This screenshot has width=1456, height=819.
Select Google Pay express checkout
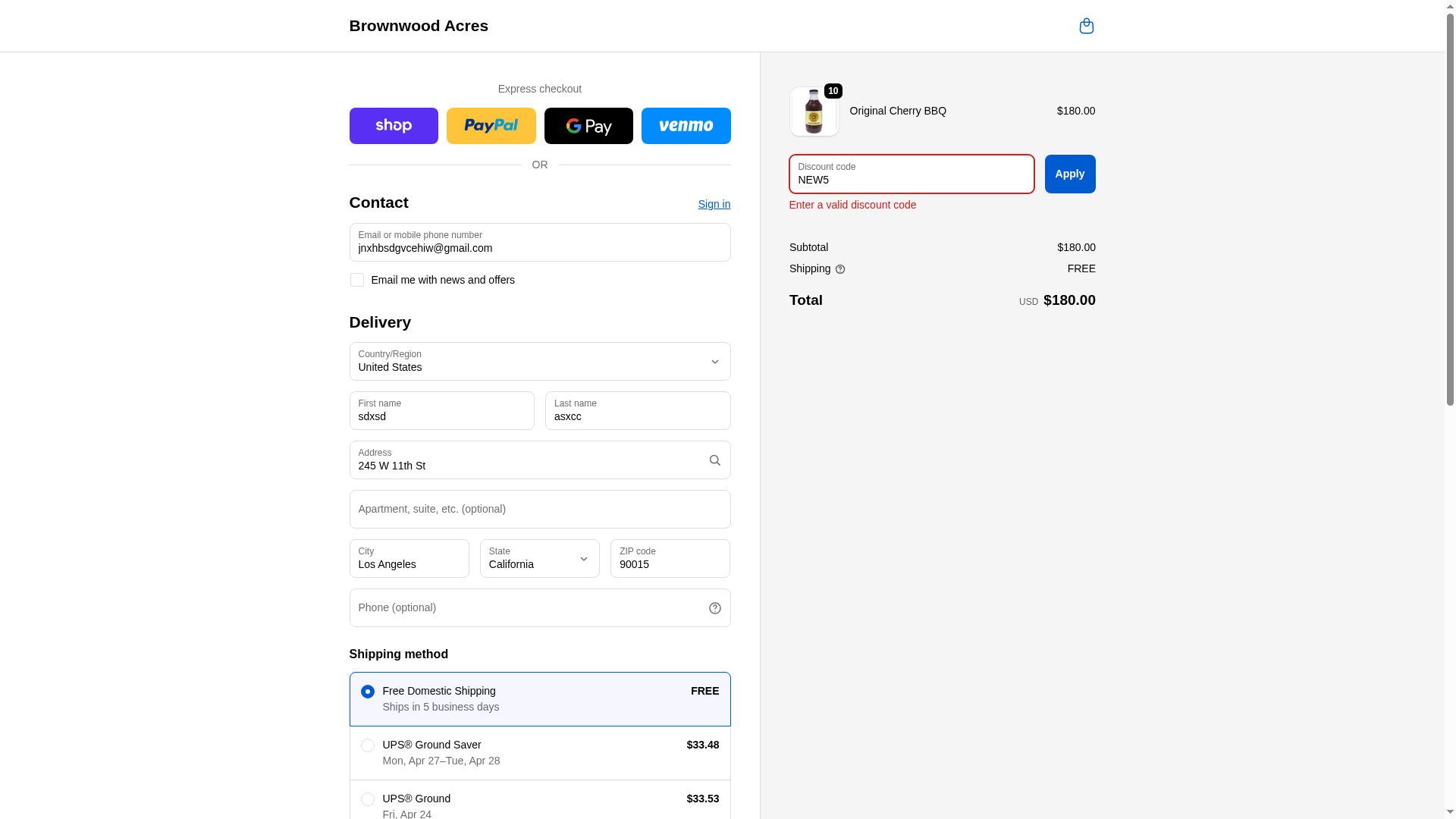(x=588, y=126)
